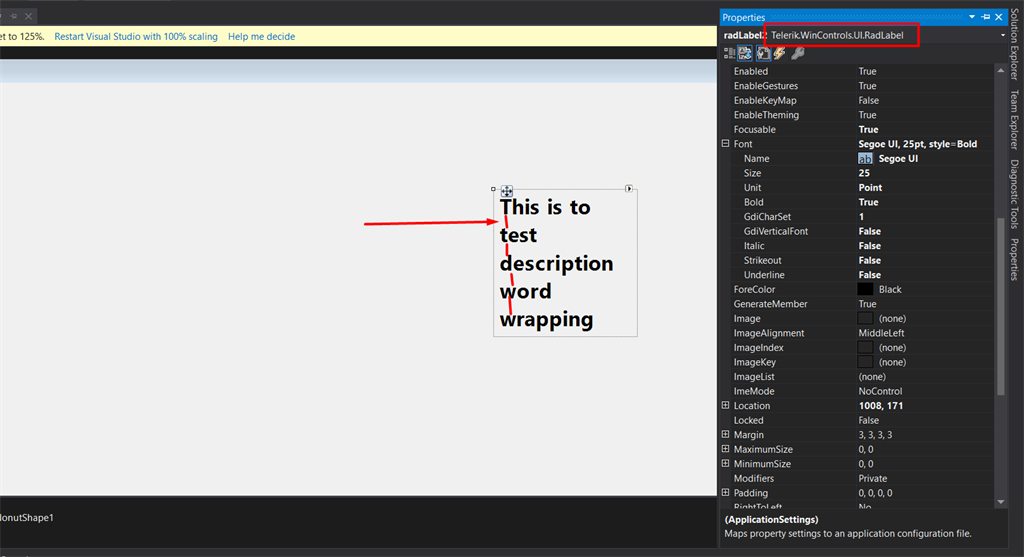Click the Bold value True
Screen dimensions: 1024x557
pos(868,202)
